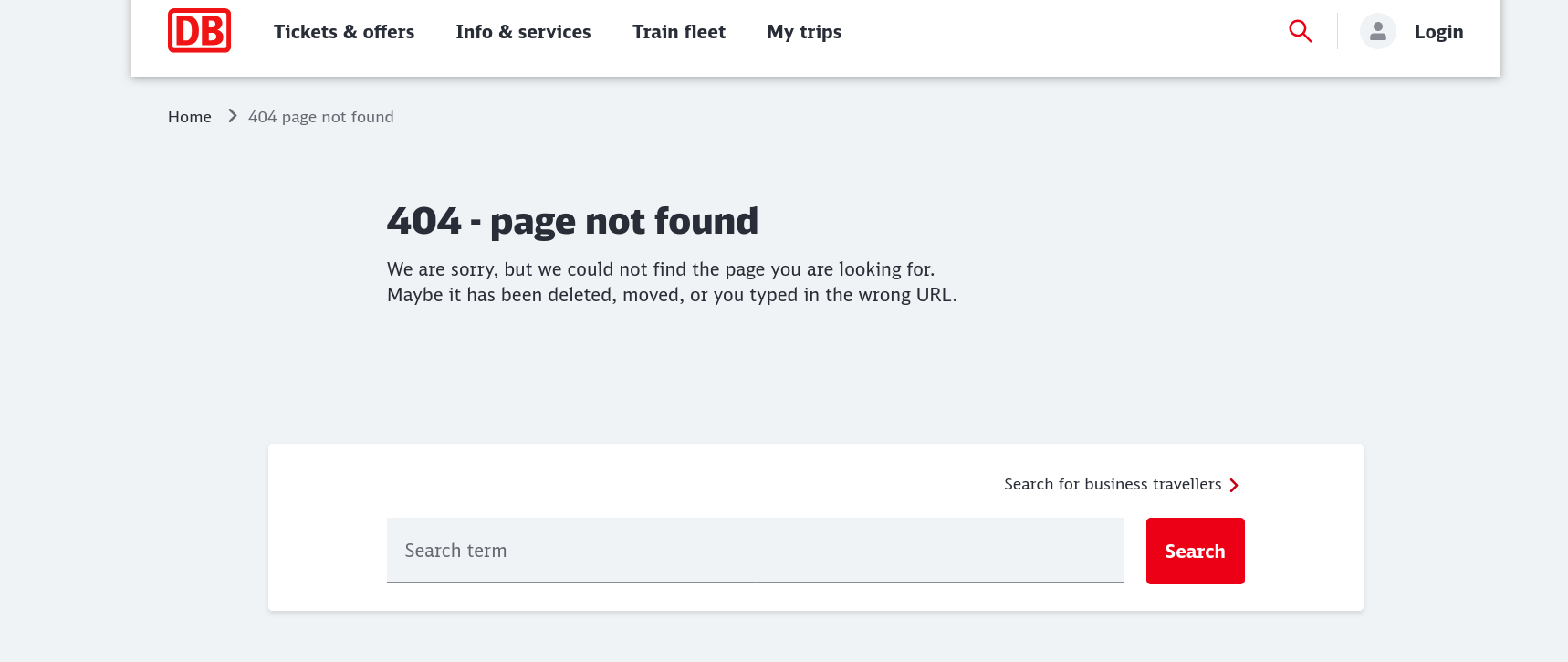The width and height of the screenshot is (1568, 662).
Task: Focus the Search term input field
Action: 755,550
